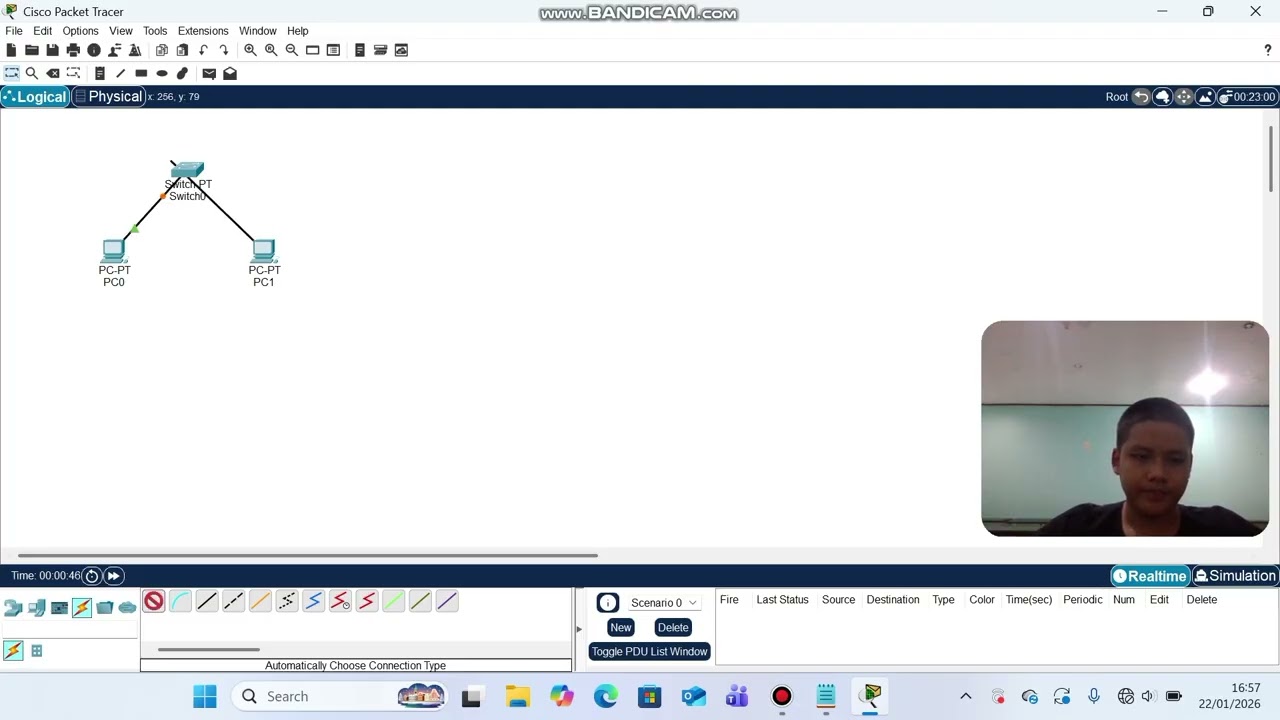Click the New file icon in toolbar
The image size is (1280, 720).
(x=11, y=50)
